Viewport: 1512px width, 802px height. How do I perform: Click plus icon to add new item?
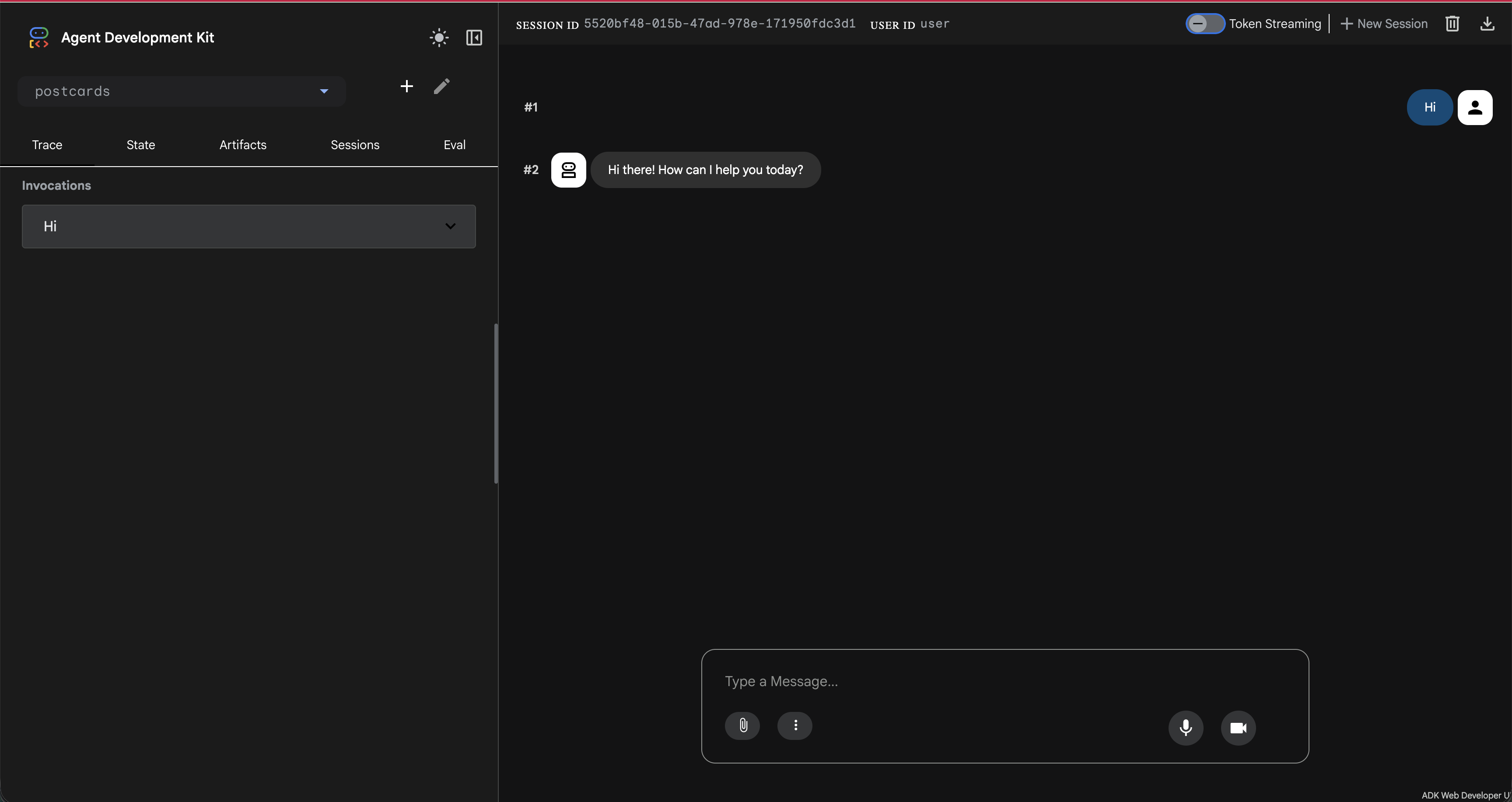pyautogui.click(x=406, y=86)
